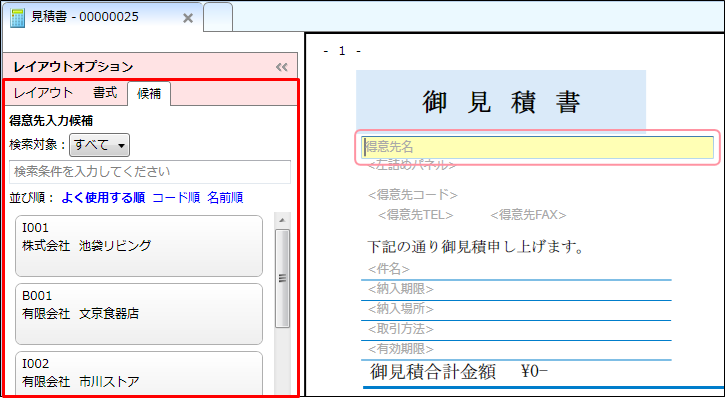The height and width of the screenshot is (398, 725).
Task: Choose customer B001 有限会社 文京食器店
Action: point(139,314)
